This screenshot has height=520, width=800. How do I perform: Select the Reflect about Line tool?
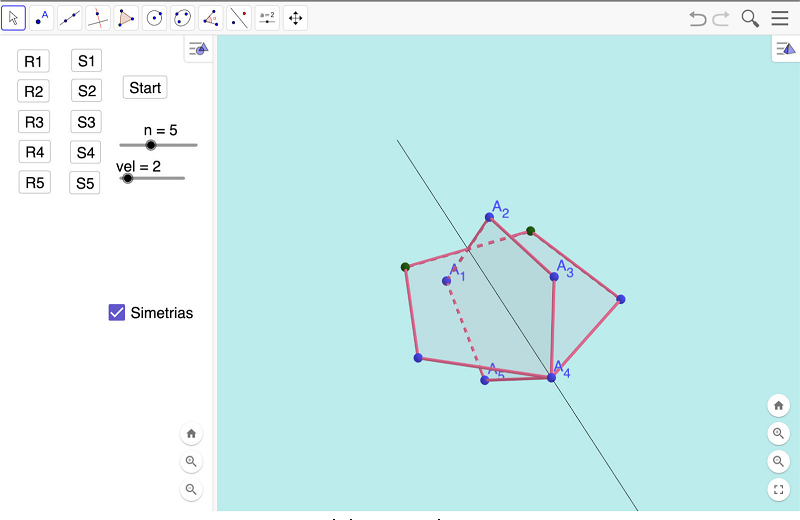tap(239, 18)
